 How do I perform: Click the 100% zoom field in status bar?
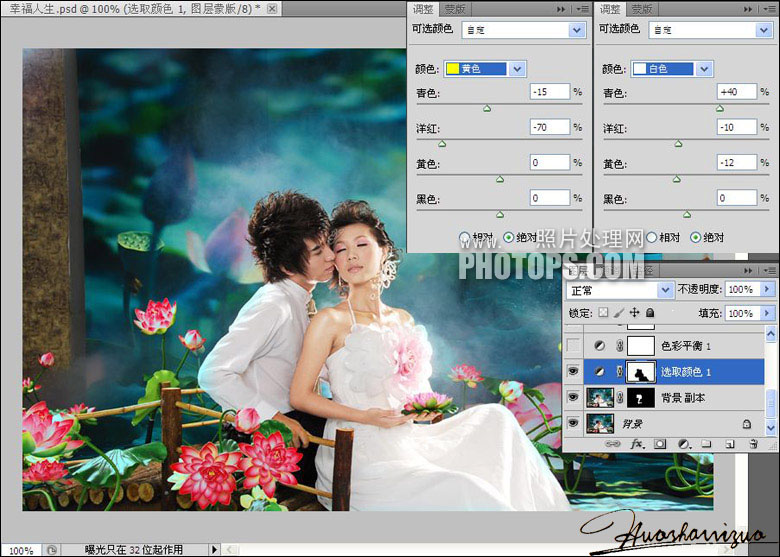coord(21,550)
